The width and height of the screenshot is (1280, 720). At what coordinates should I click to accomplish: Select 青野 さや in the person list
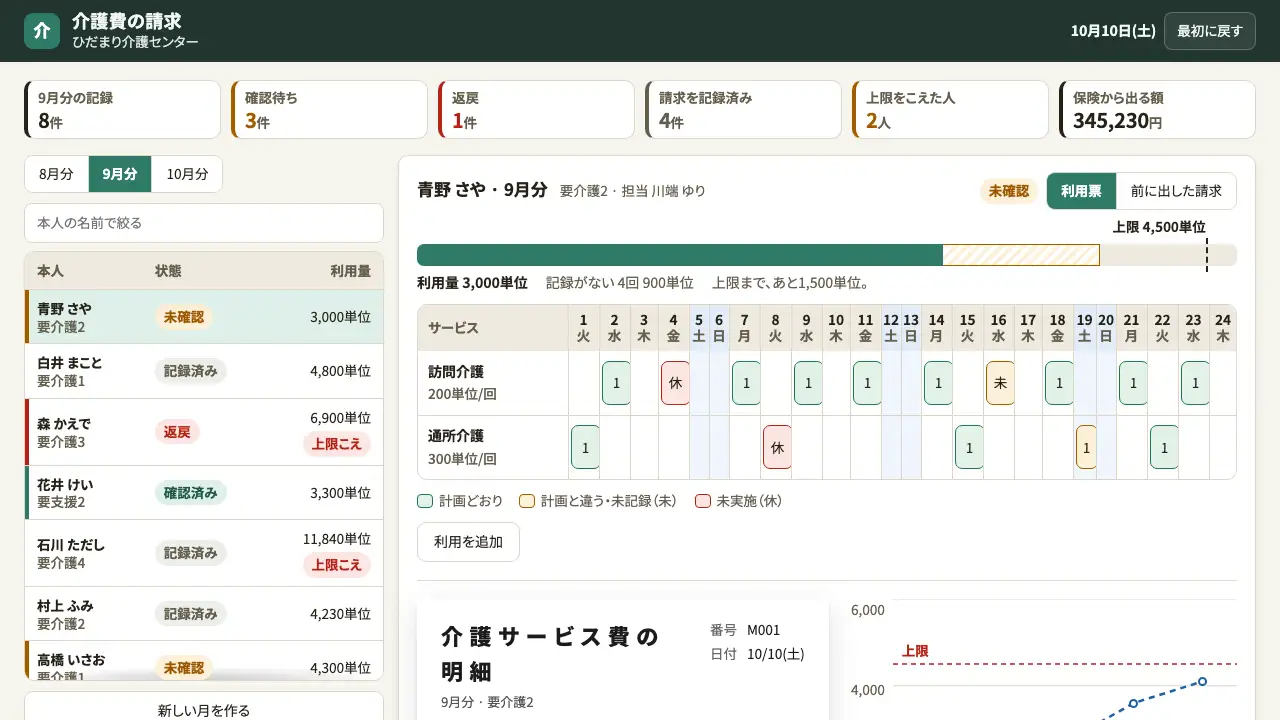click(x=204, y=317)
